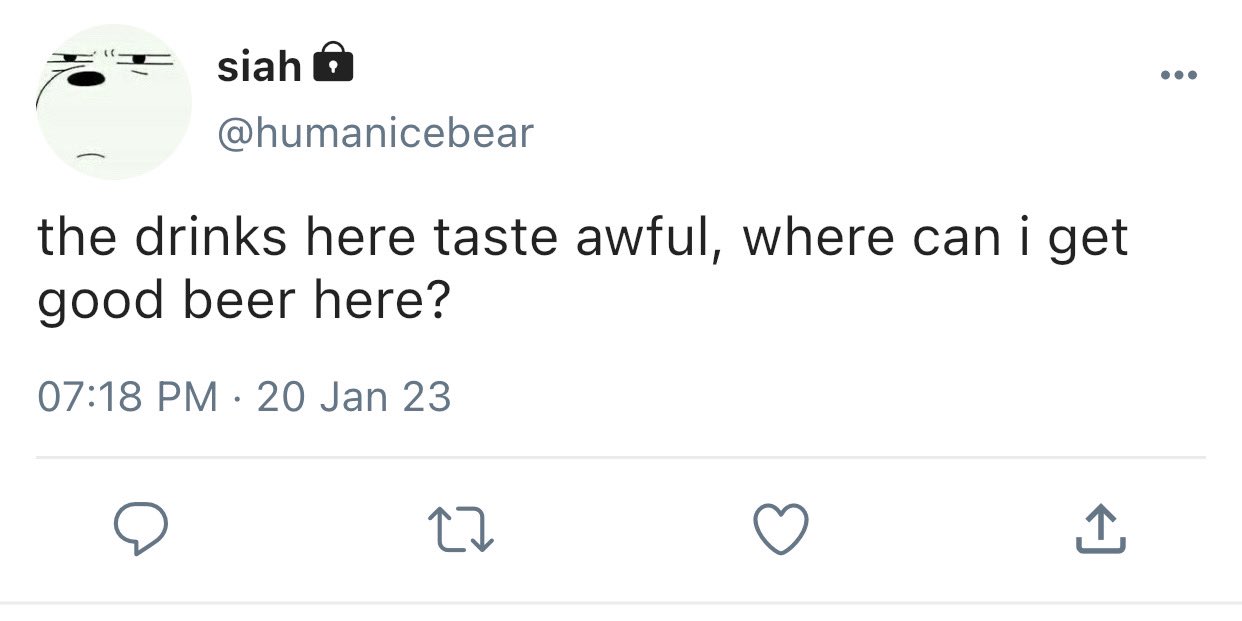View the bear face avatar image

[x=113, y=101]
